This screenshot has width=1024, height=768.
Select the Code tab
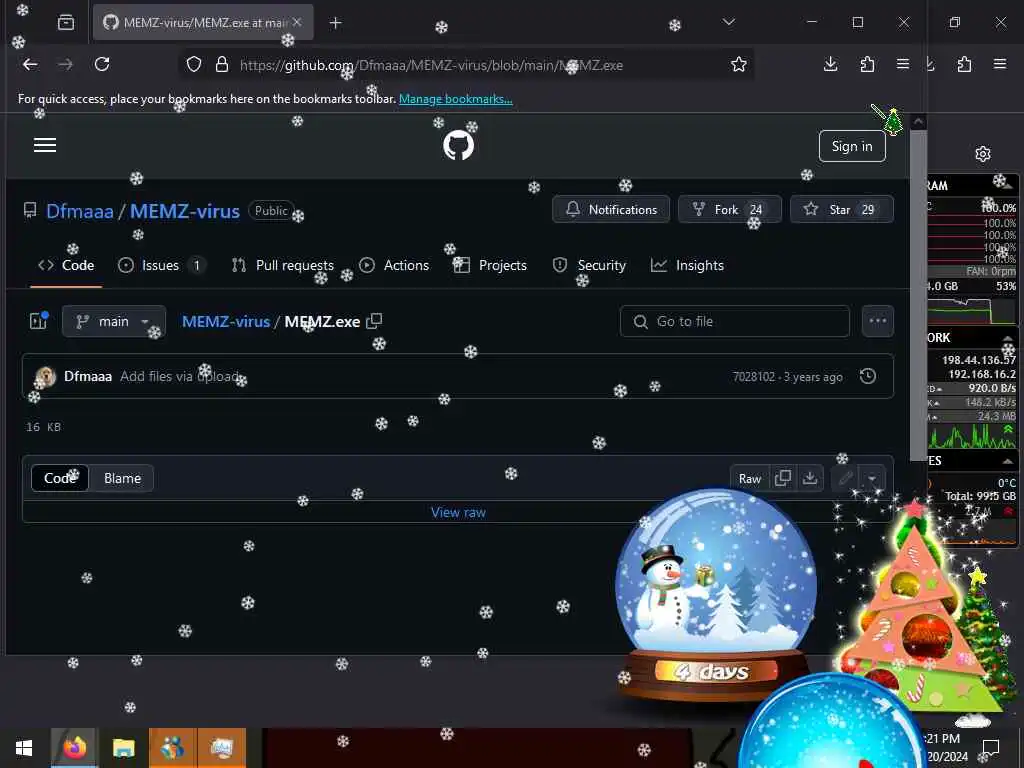tap(66, 266)
